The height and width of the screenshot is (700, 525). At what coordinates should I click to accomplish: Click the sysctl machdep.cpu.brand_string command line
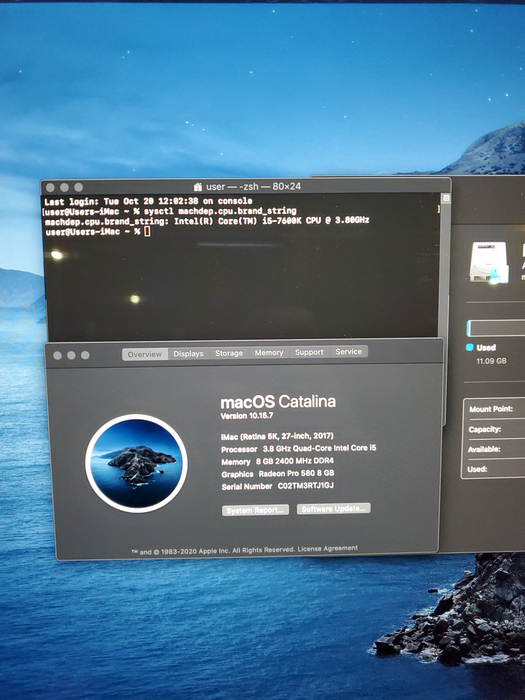[x=220, y=211]
